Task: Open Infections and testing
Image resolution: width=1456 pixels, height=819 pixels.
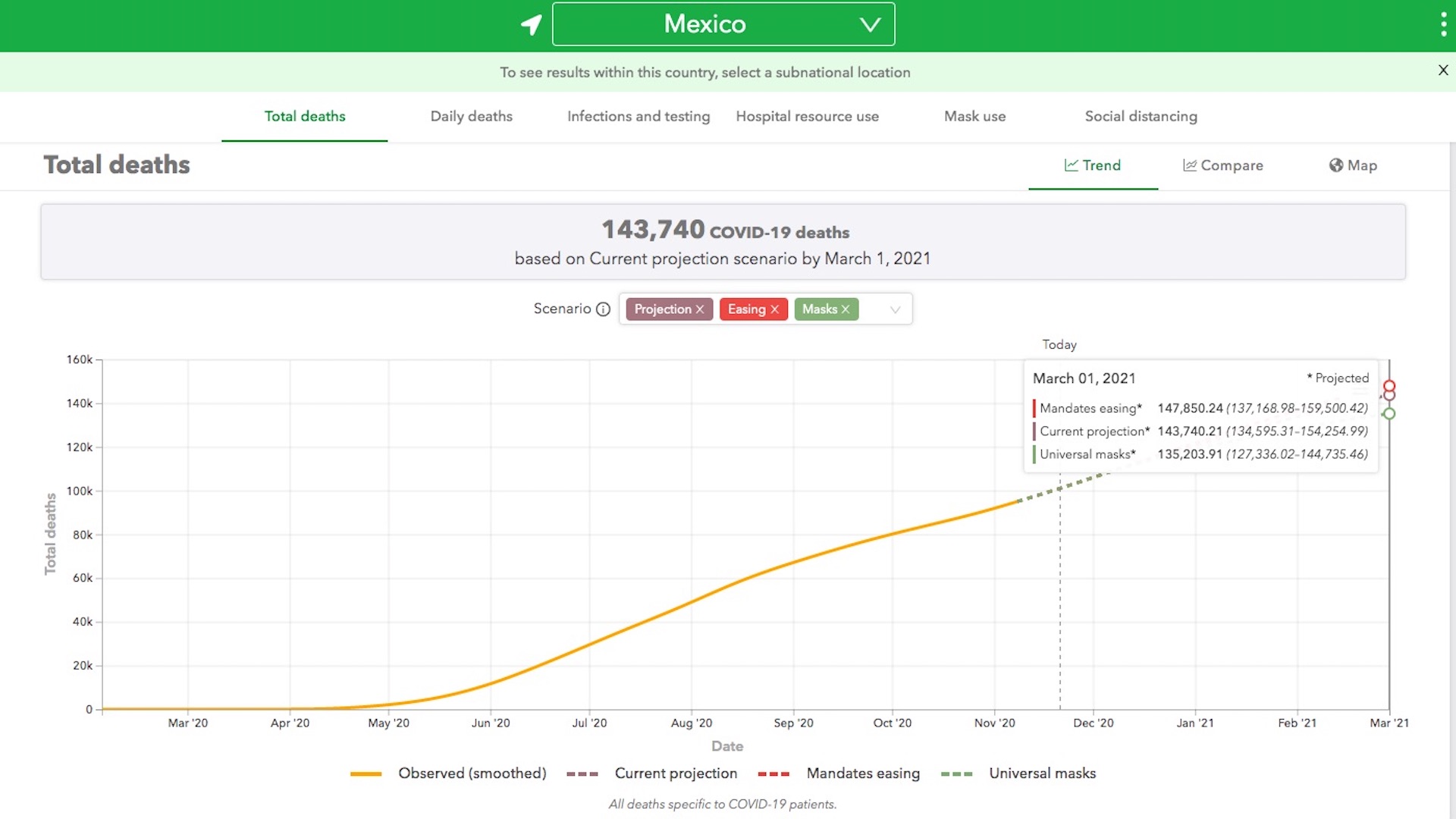Action: tap(638, 116)
